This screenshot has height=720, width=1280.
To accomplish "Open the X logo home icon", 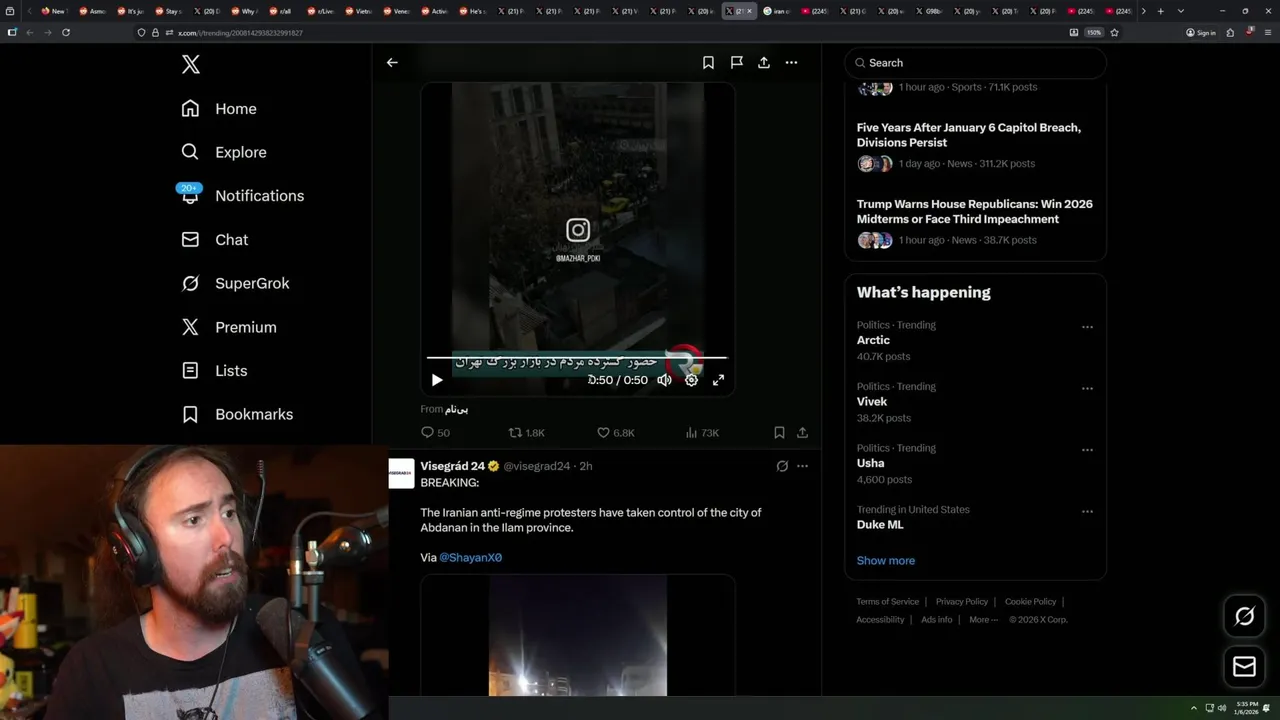I will [x=190, y=65].
